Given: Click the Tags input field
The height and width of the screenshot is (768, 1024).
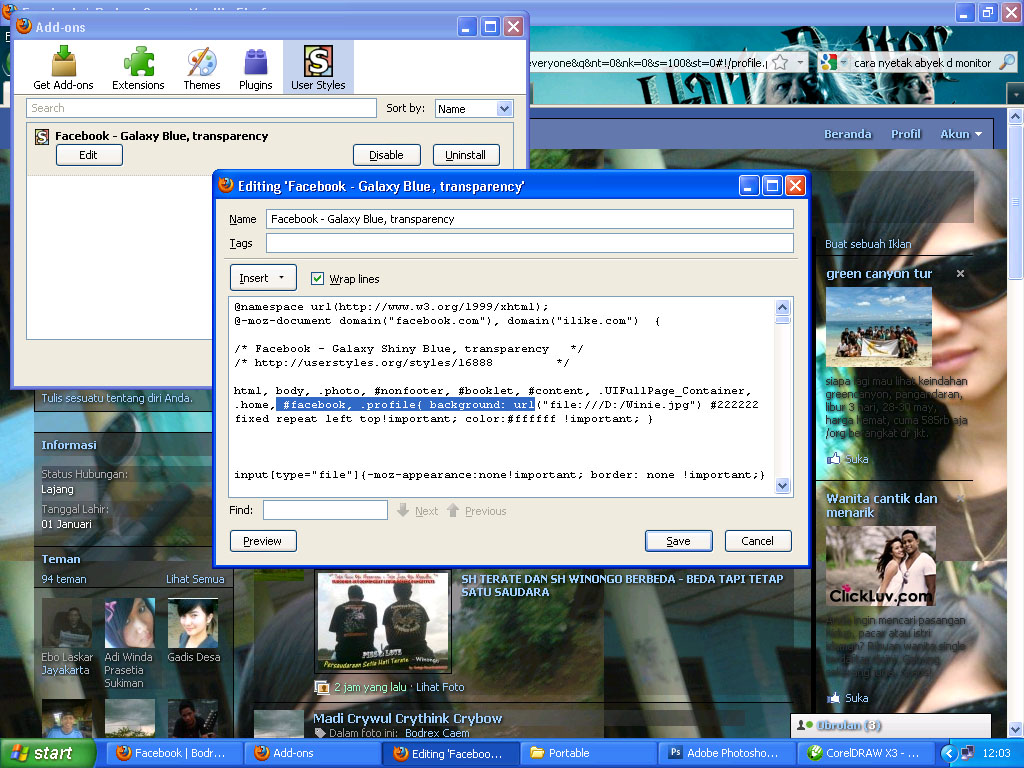Looking at the screenshot, I should pyautogui.click(x=530, y=243).
